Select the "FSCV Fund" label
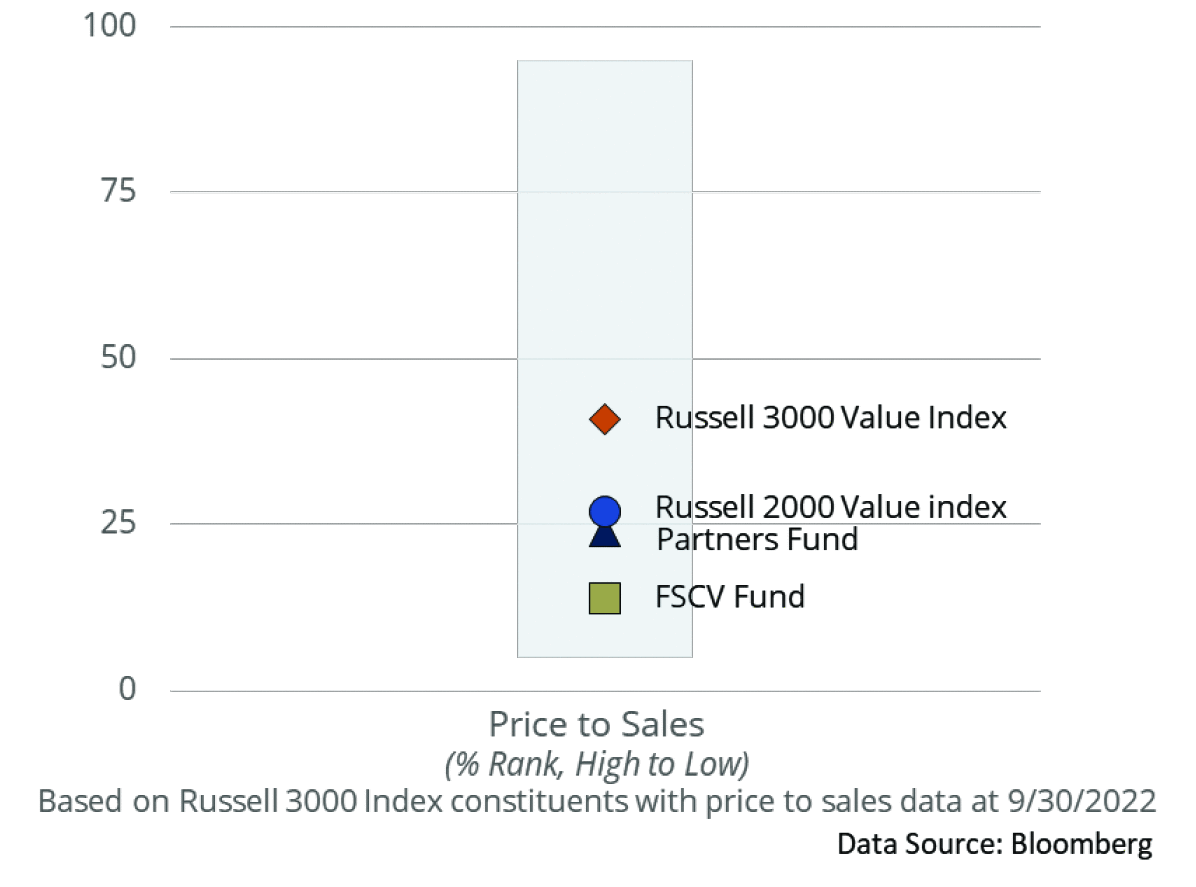The height and width of the screenshot is (887, 1196). click(730, 597)
